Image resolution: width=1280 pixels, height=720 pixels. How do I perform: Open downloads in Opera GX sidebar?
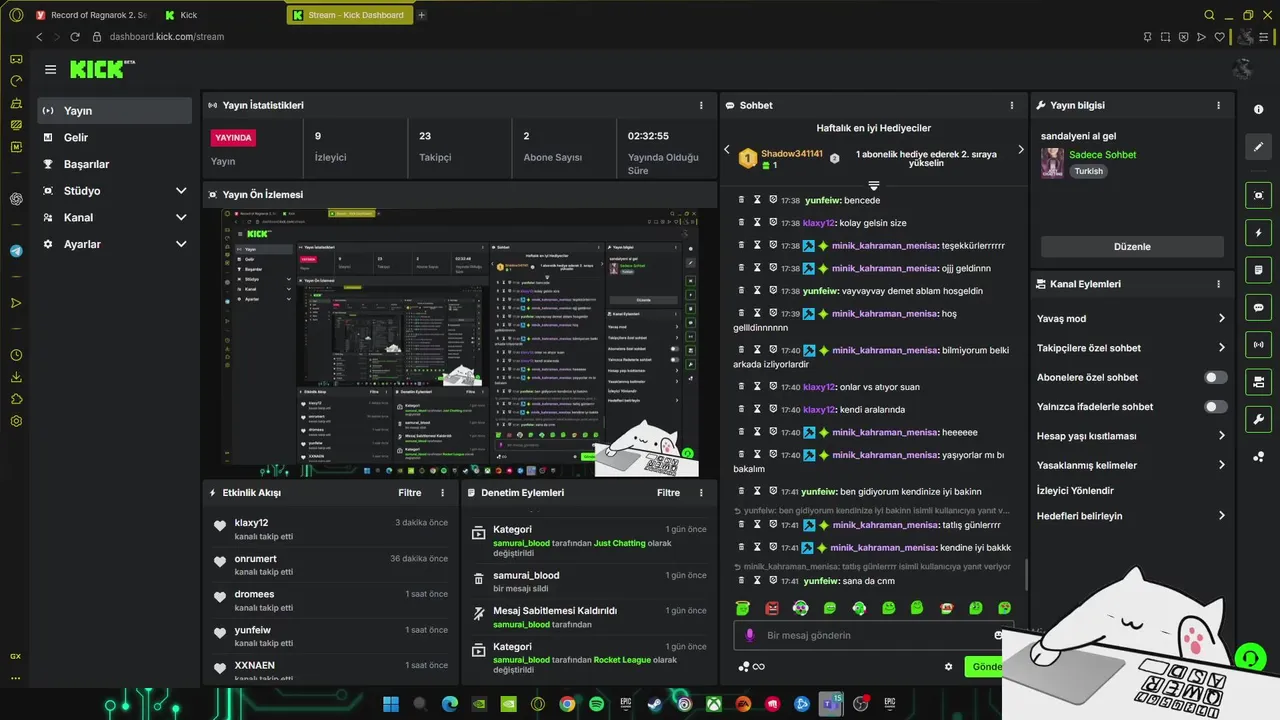[x=16, y=377]
